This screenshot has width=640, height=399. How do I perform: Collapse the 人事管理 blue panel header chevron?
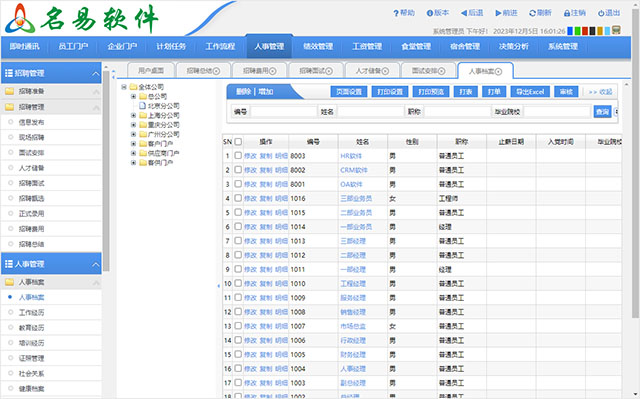tap(95, 264)
